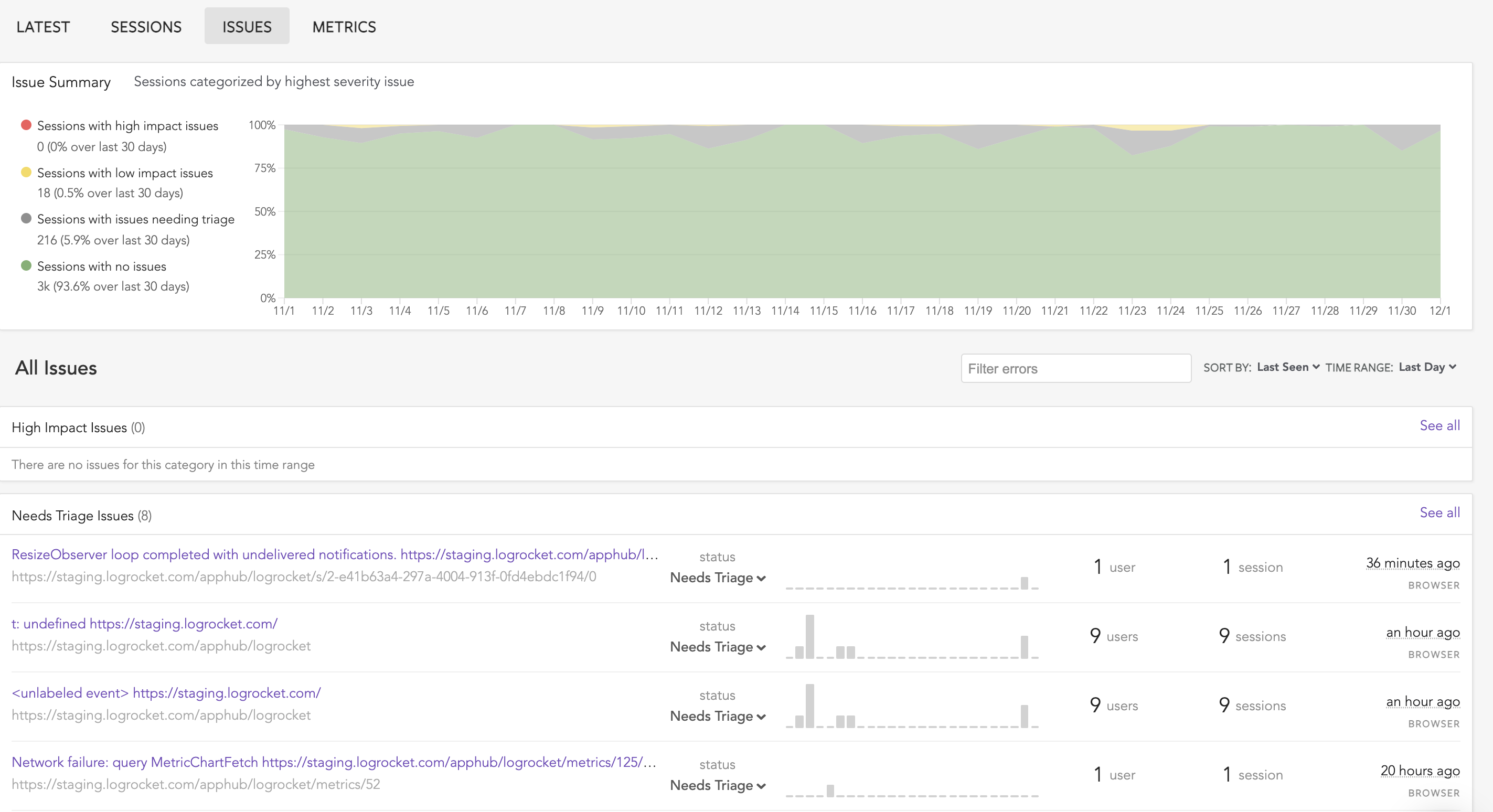The width and height of the screenshot is (1493, 812).
Task: Select the ISSUES tab
Action: coord(247,27)
